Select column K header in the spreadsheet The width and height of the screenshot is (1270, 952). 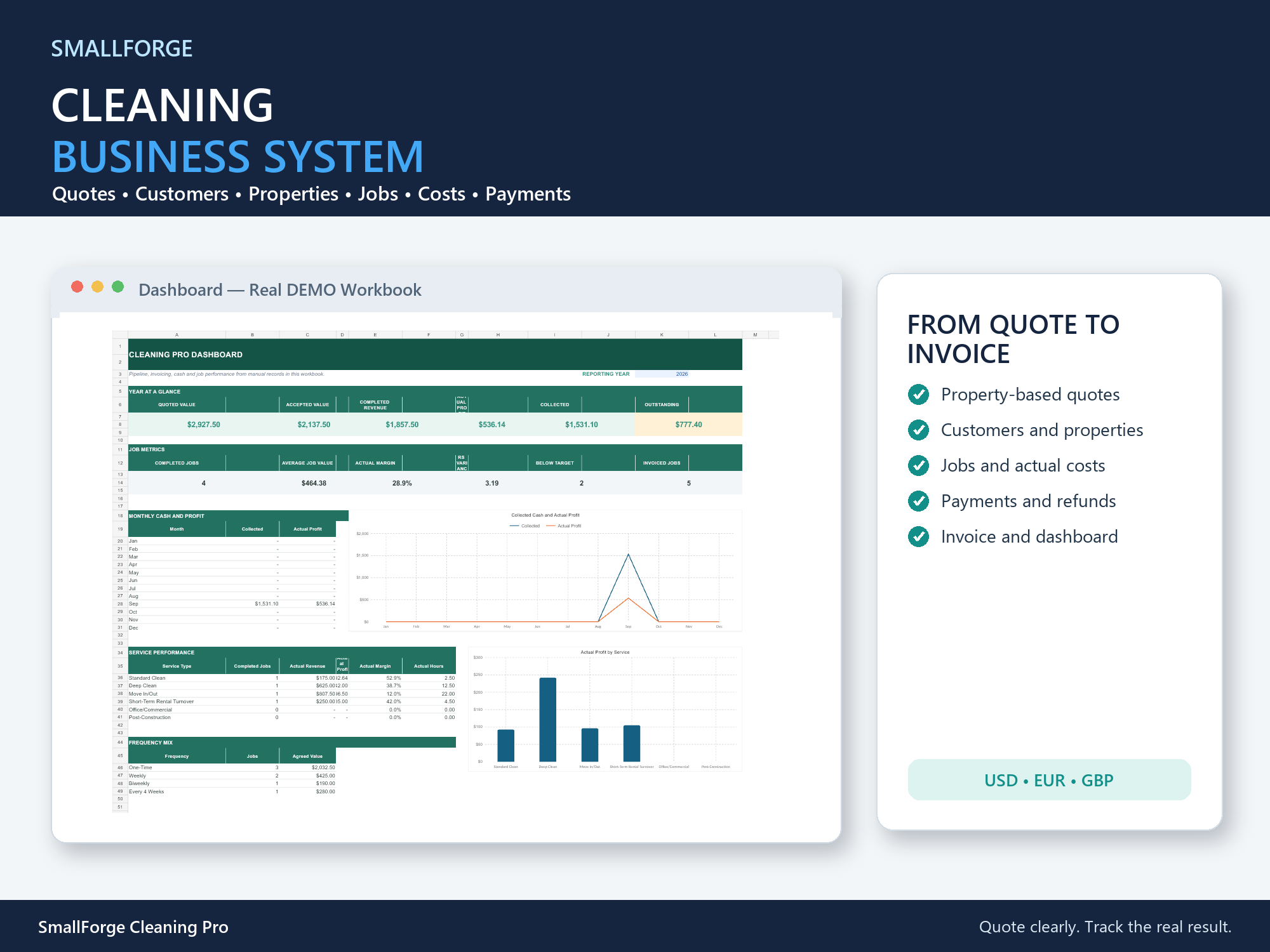coord(662,334)
